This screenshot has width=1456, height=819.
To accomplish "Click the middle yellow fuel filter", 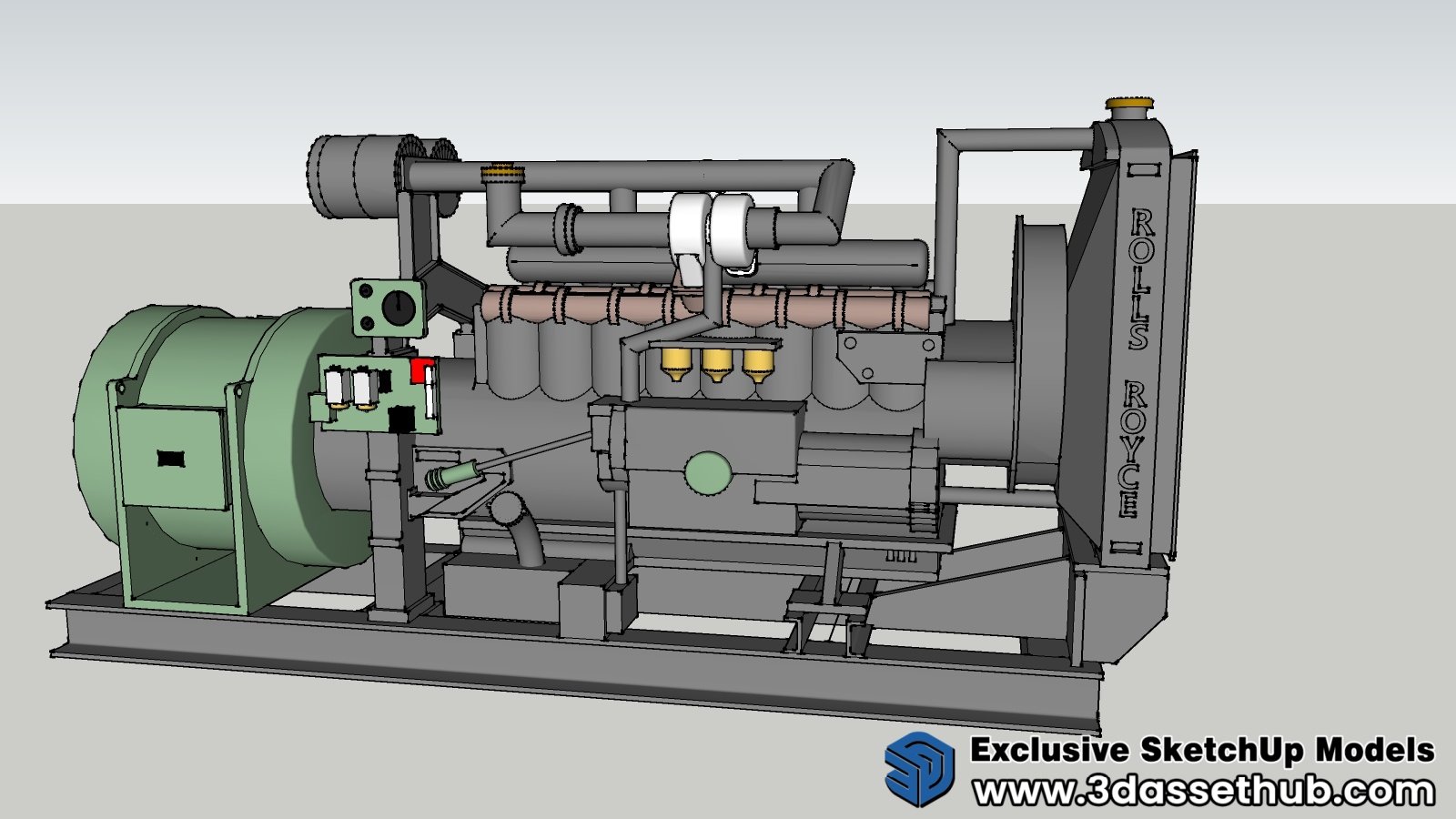I will pyautogui.click(x=716, y=365).
